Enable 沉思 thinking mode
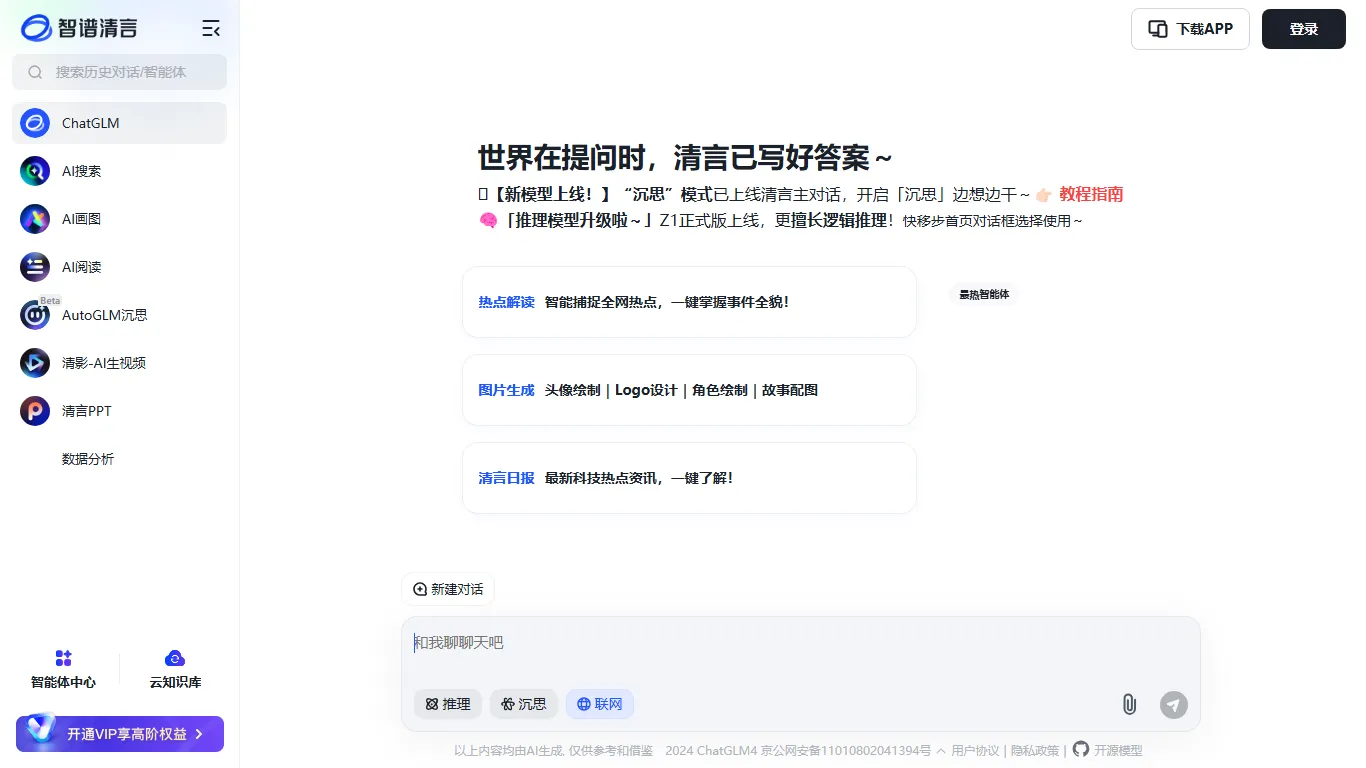Viewport: 1366px width, 768px height. pos(523,704)
